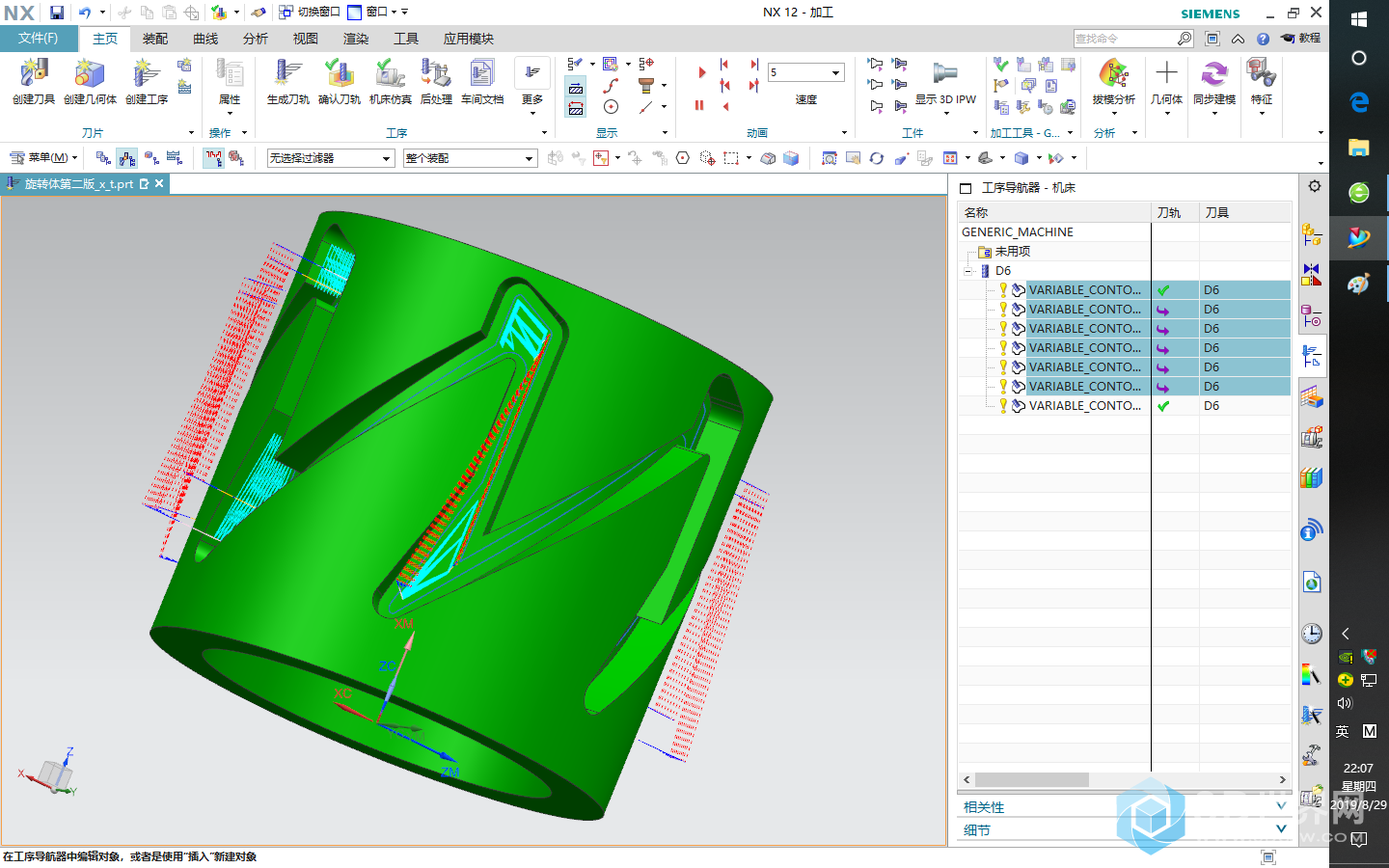Open the animation speed dropdown

(835, 73)
